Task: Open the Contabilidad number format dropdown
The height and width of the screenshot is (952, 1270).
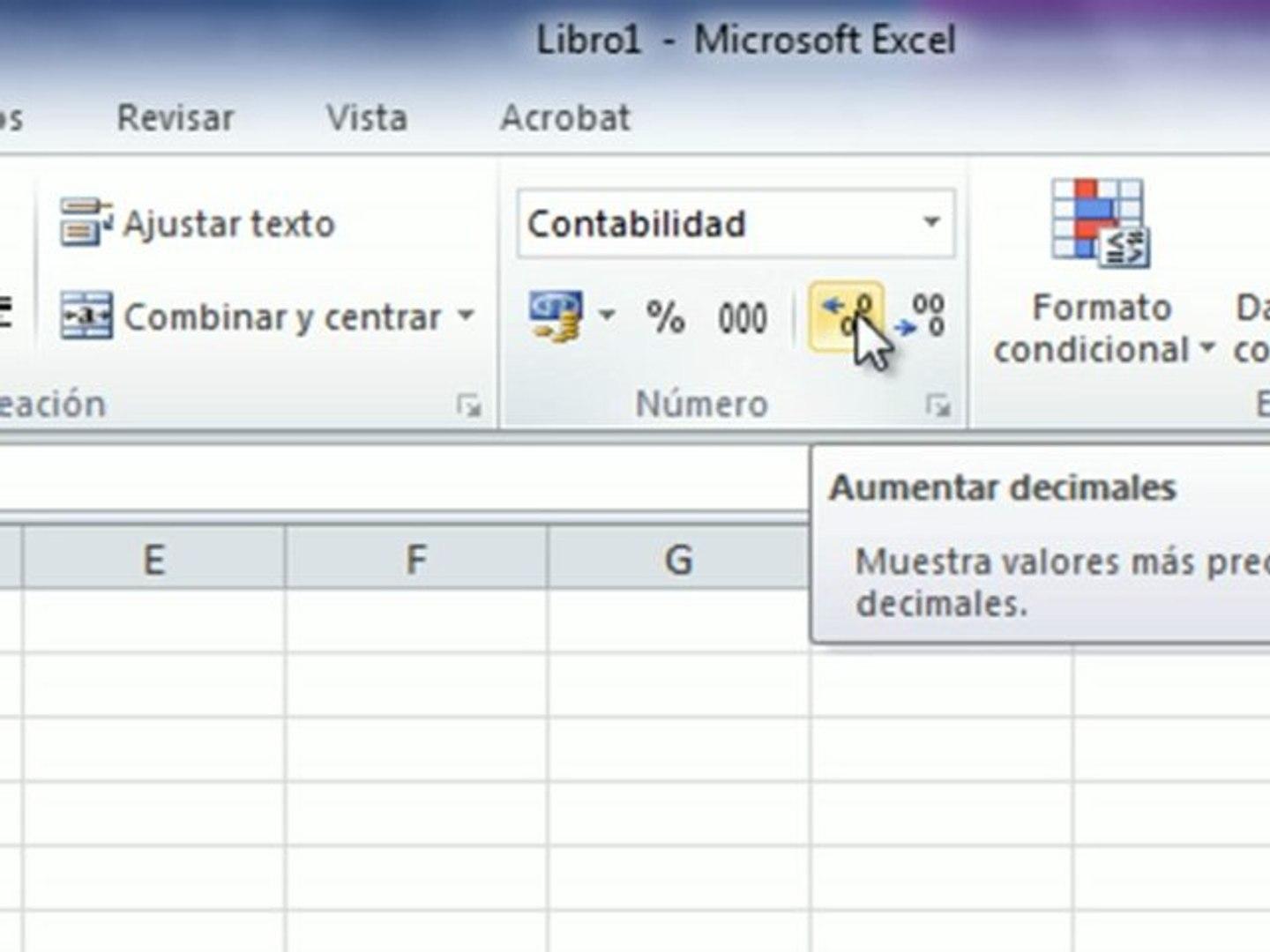Action: (x=932, y=223)
